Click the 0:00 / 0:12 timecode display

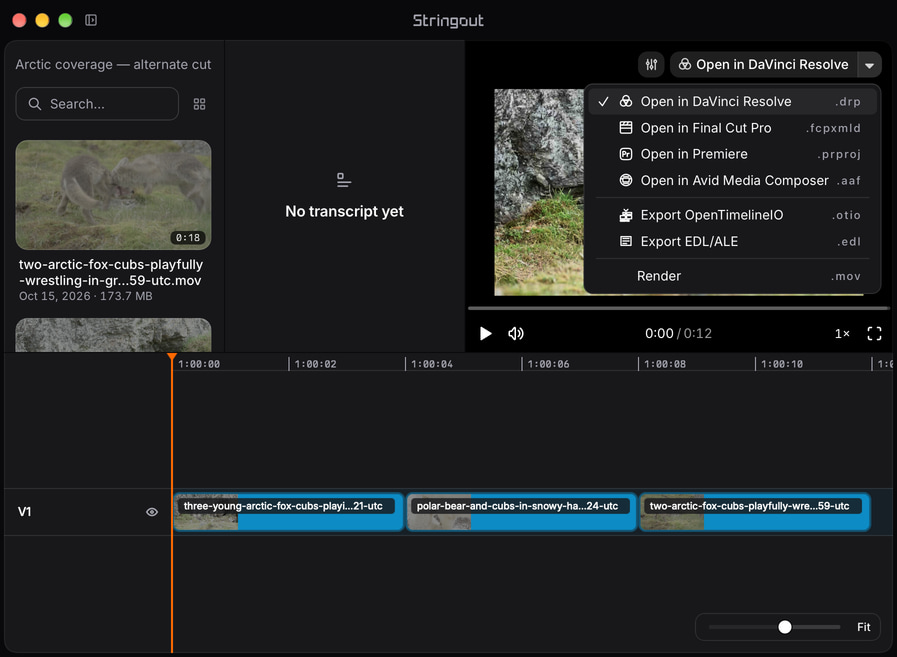678,334
